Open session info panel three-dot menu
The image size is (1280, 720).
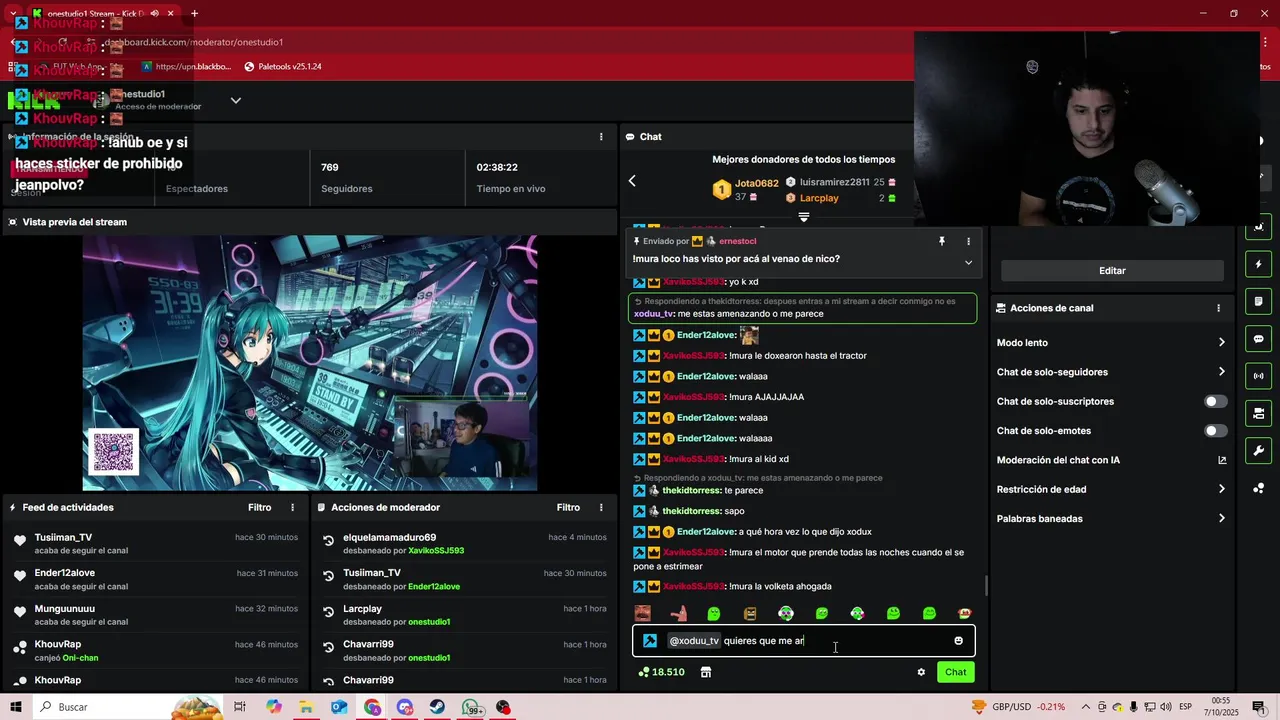pos(601,137)
